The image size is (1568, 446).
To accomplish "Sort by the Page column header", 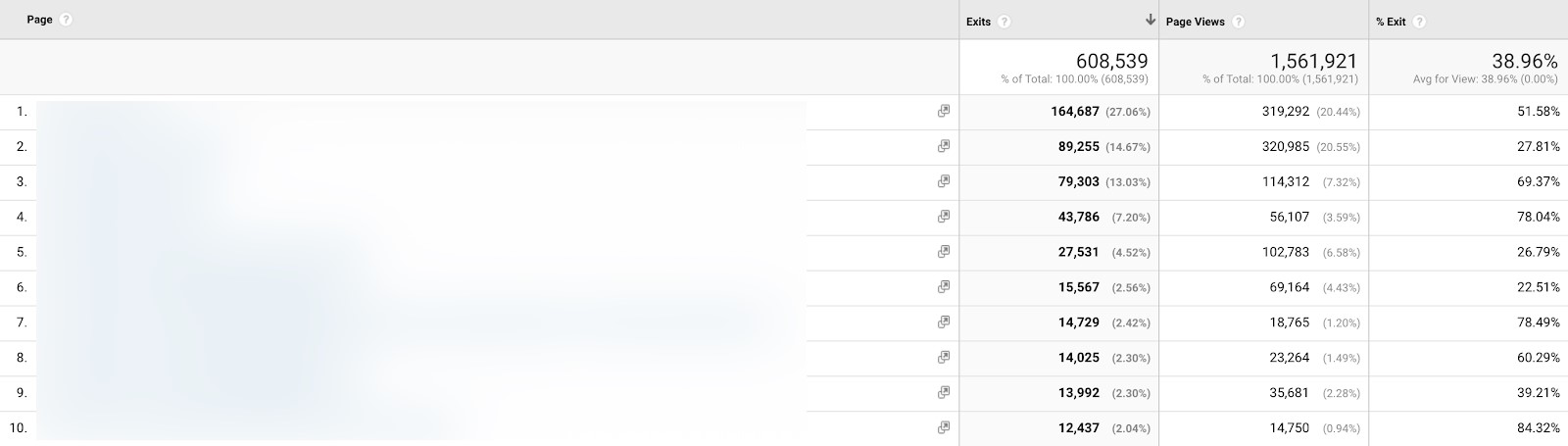I will 40,20.
